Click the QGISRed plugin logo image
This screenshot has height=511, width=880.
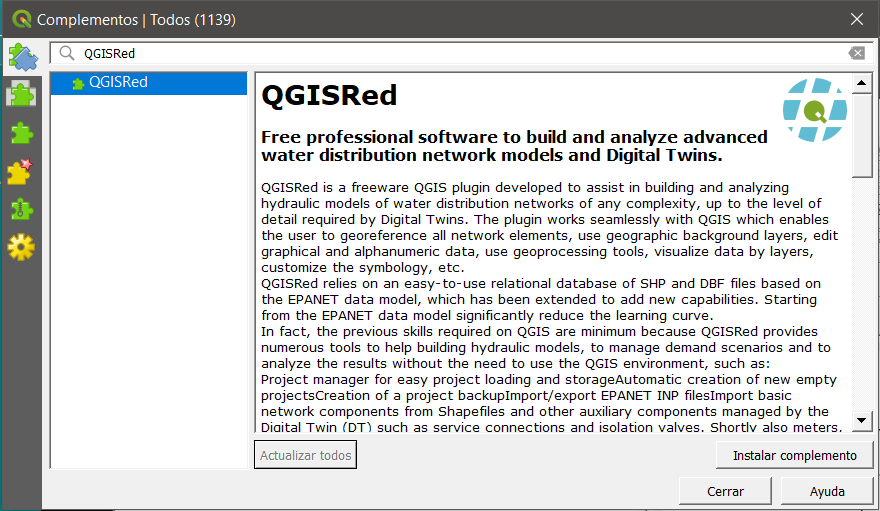tap(815, 110)
